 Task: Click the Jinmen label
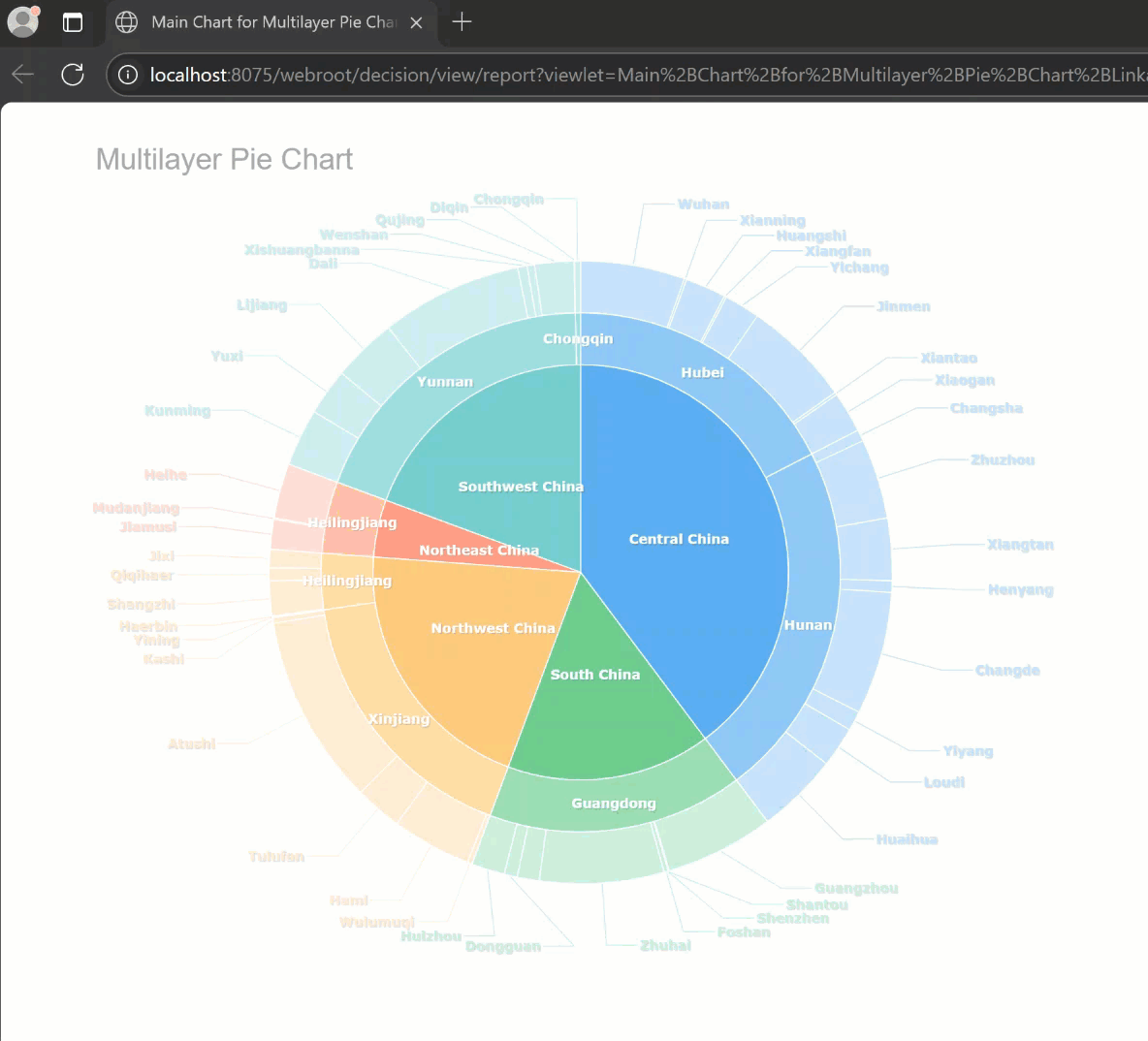click(904, 306)
